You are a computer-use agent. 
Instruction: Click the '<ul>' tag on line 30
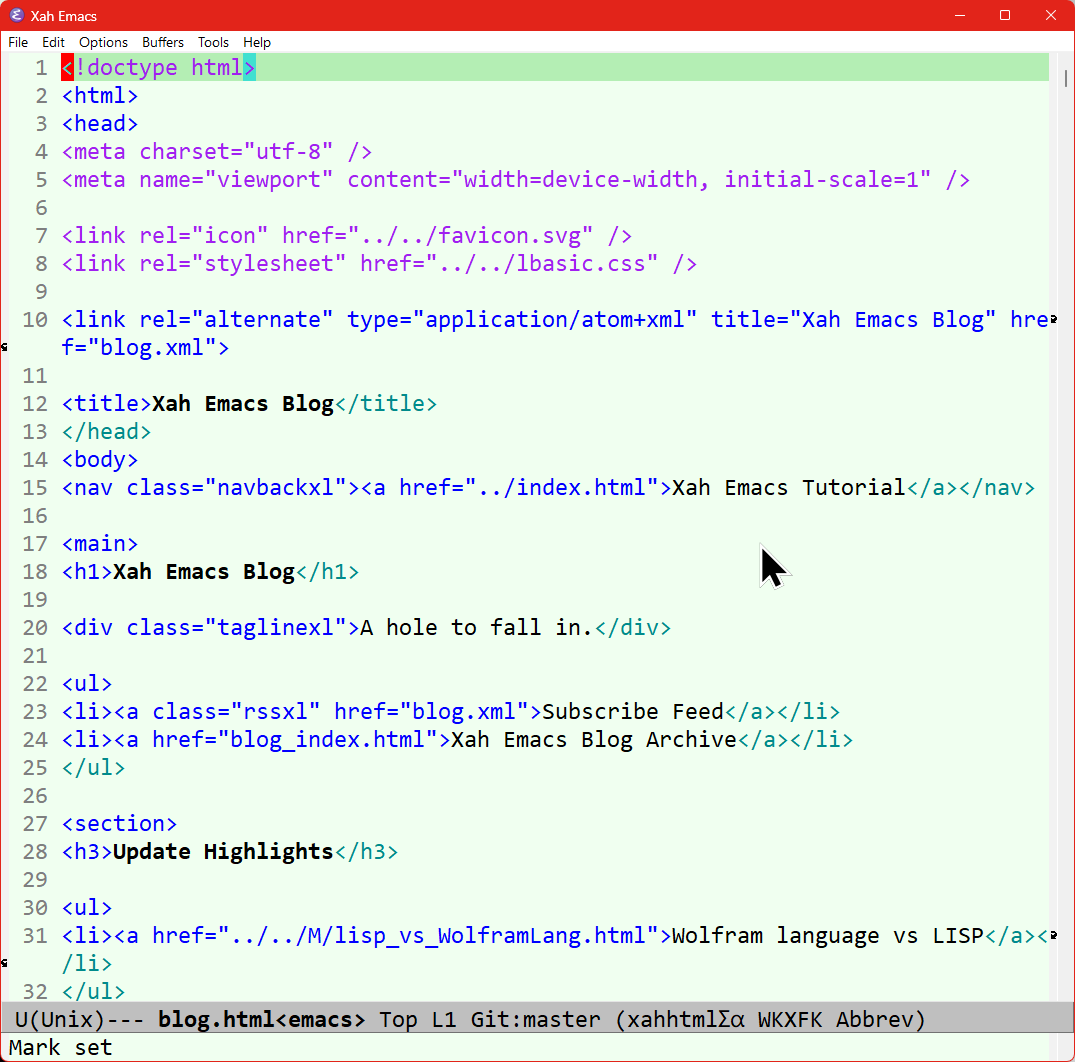(87, 908)
